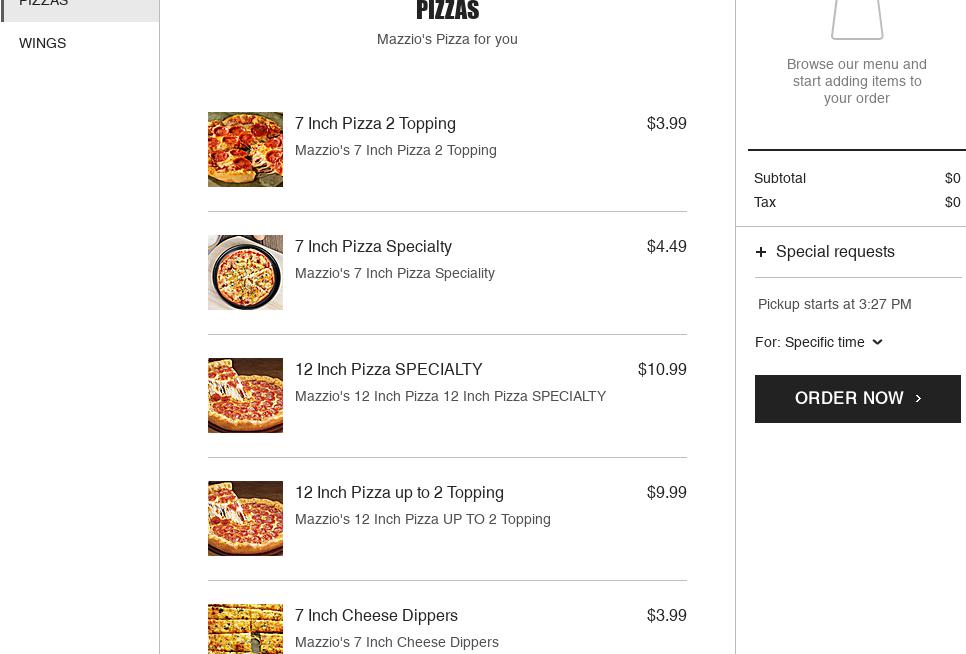Click the 7 Inch Pizza 2 Topping thumbnail
The width and height of the screenshot is (966, 654).
click(245, 149)
